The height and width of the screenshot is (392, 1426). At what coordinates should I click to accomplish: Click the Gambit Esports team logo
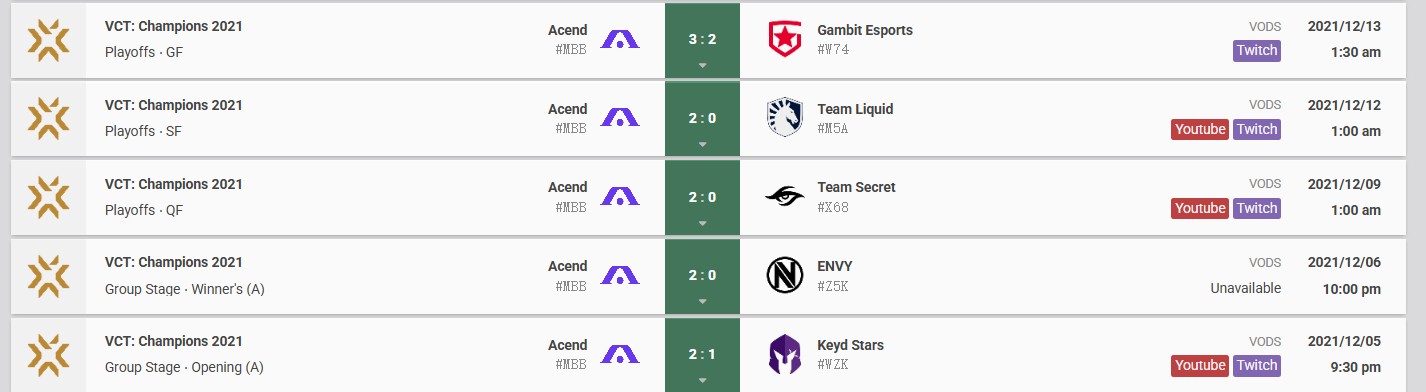coord(784,40)
